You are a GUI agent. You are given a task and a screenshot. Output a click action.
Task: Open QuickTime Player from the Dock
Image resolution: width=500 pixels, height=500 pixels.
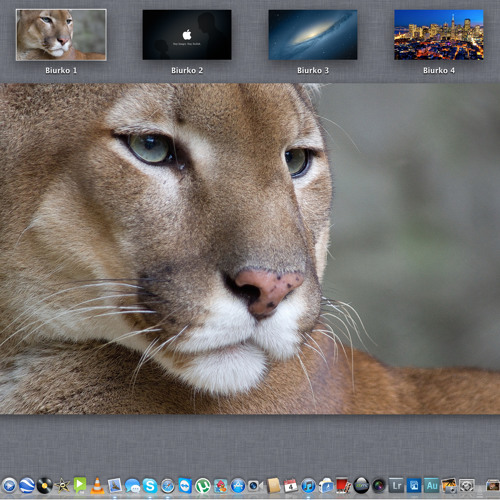pos(9,485)
